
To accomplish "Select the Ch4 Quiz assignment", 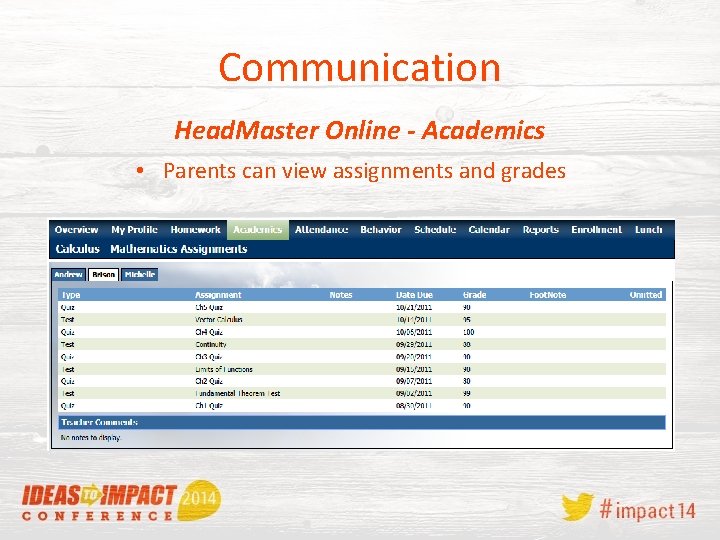I will click(362, 332).
